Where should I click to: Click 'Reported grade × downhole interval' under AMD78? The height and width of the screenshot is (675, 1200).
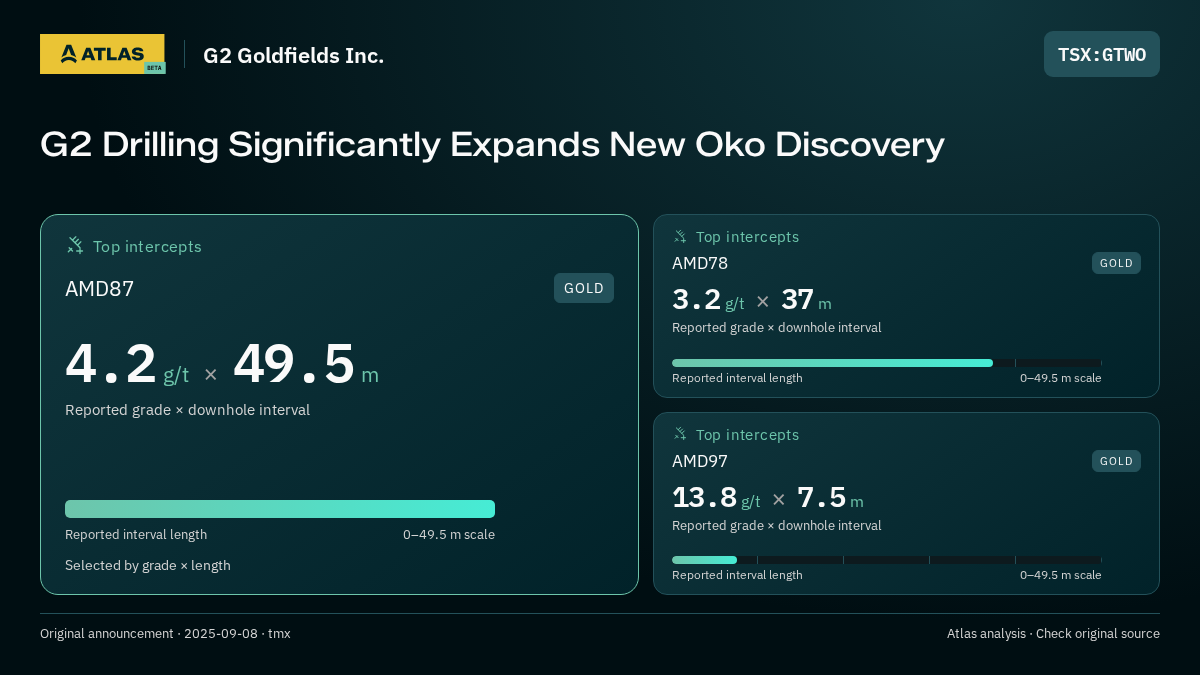(776, 327)
